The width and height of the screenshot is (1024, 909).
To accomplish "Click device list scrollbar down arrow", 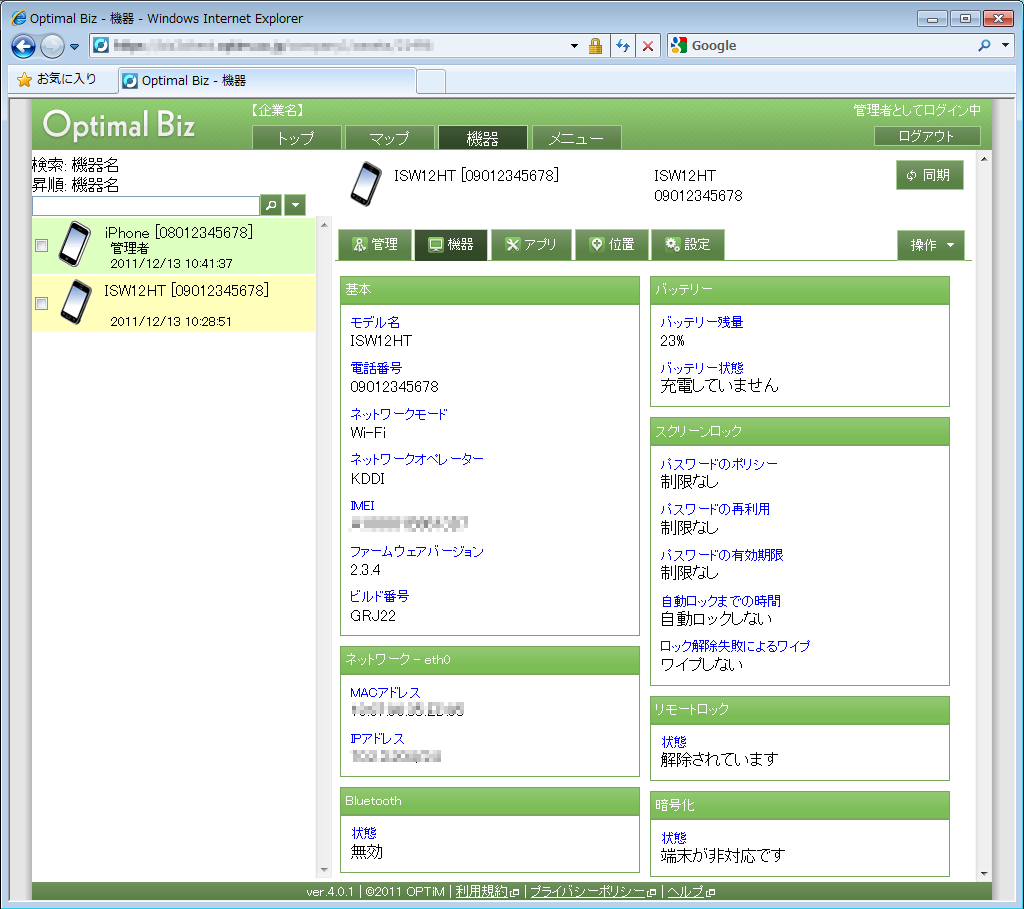I will pyautogui.click(x=324, y=870).
